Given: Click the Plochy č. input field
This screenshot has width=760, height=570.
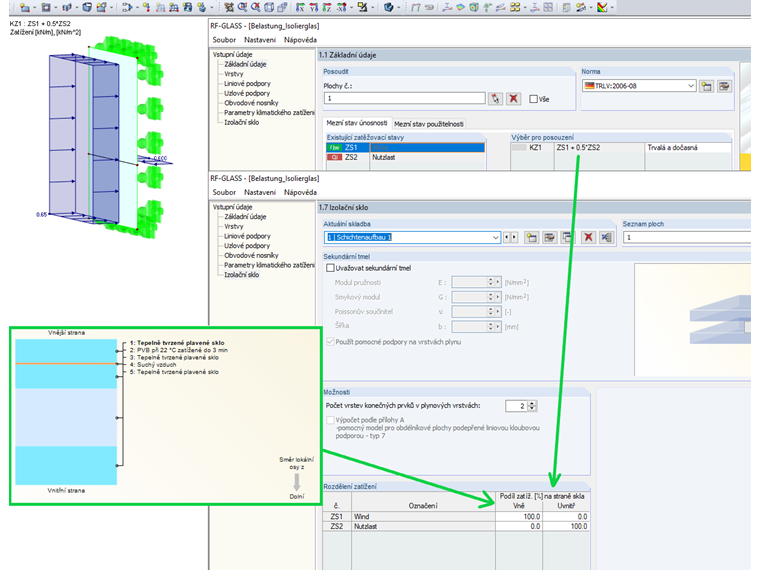Looking at the screenshot, I should (404, 98).
